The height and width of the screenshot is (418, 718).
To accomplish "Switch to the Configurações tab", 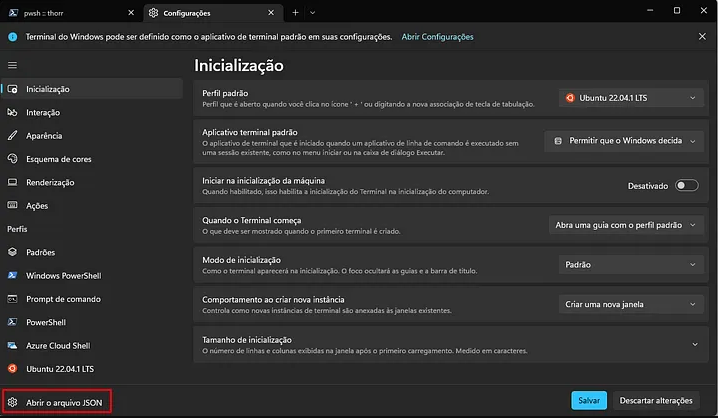I will [x=213, y=13].
